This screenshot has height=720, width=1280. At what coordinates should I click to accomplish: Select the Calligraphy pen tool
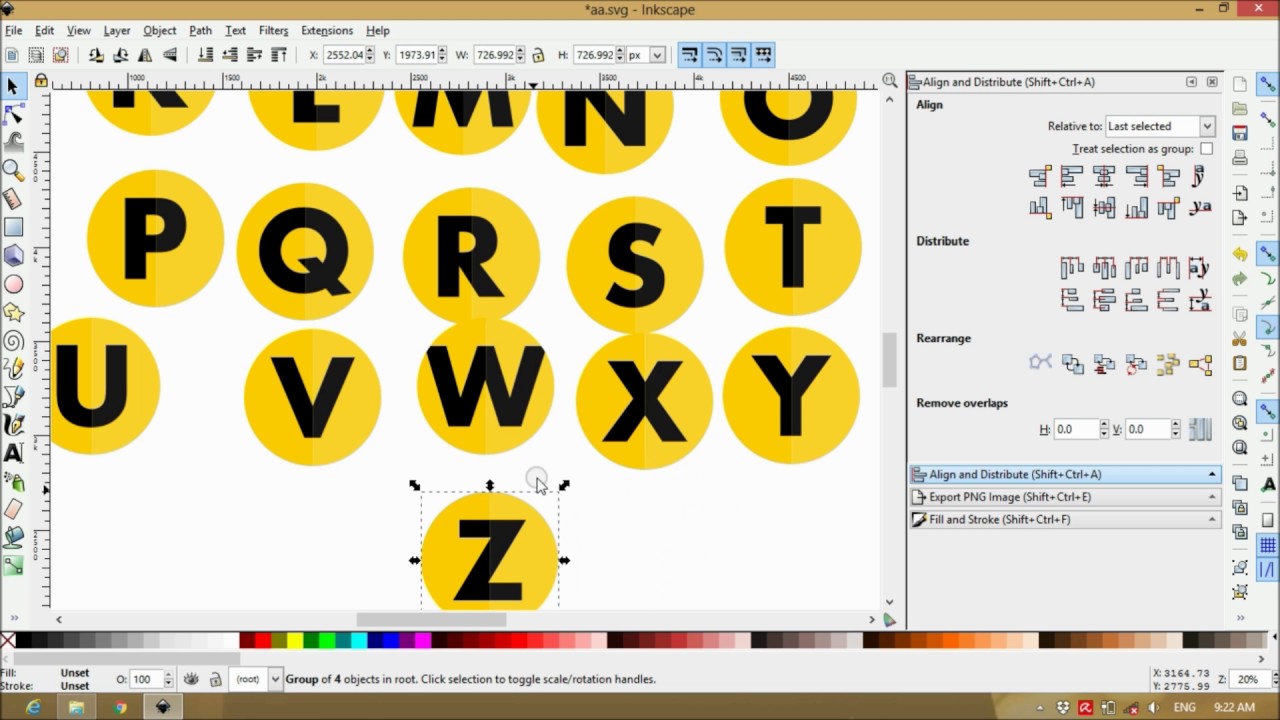click(x=13, y=425)
